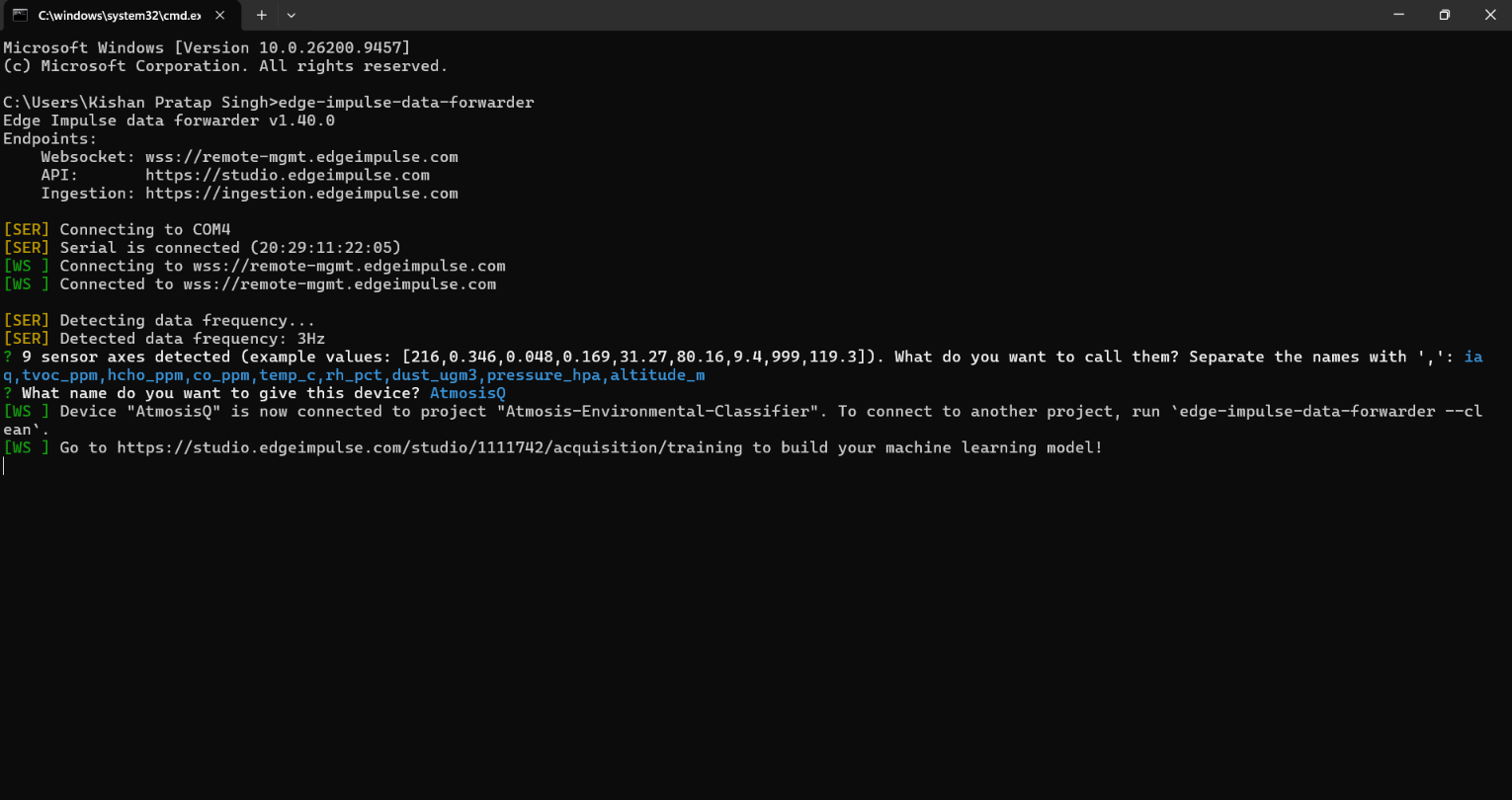Restore down the terminal window
The width and height of the screenshot is (1512, 800).
[x=1444, y=15]
